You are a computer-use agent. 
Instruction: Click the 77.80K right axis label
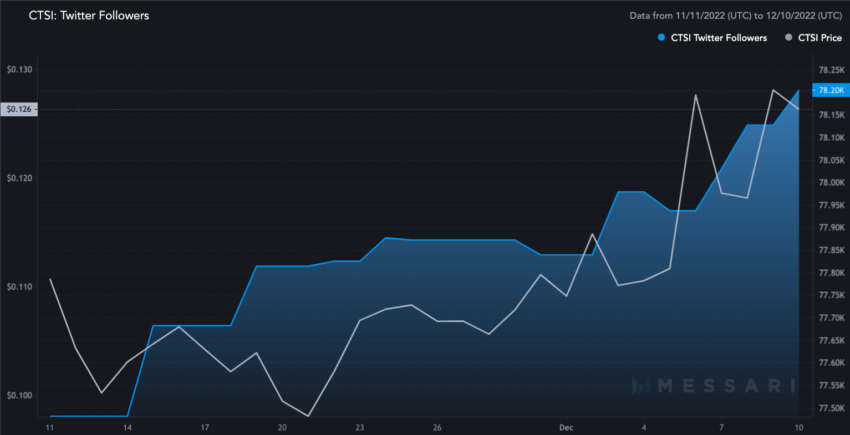pos(830,273)
